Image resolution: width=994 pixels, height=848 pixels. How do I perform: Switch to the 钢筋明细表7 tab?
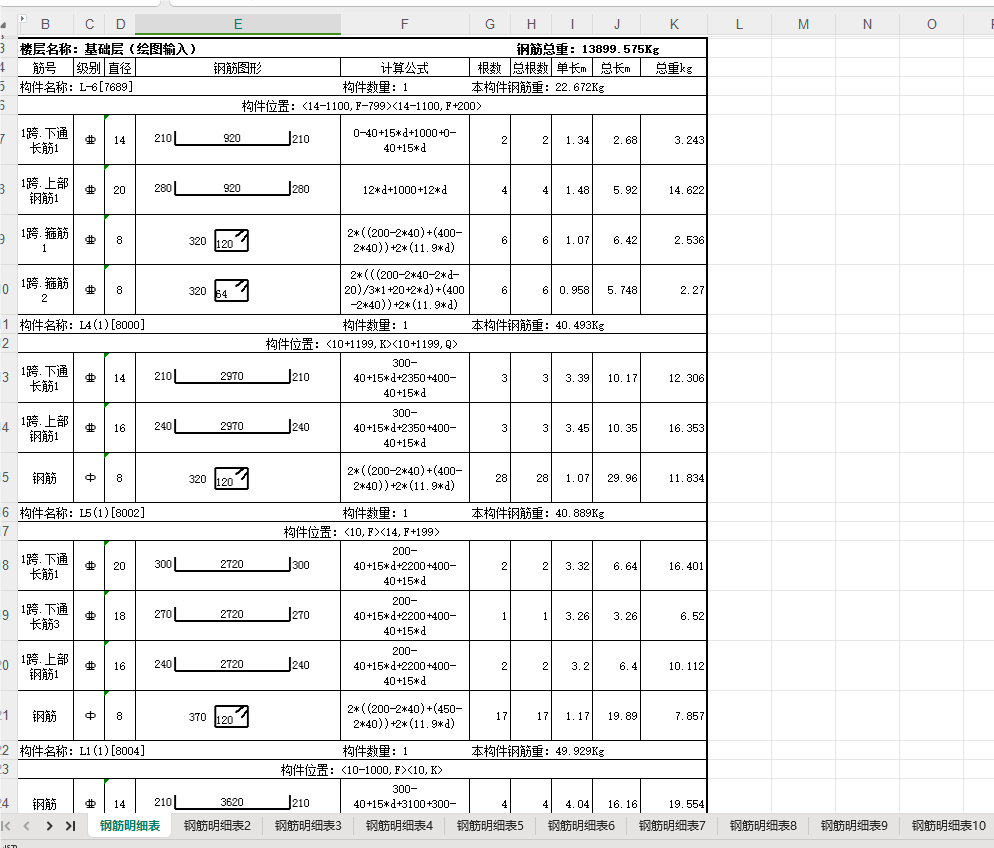[672, 826]
